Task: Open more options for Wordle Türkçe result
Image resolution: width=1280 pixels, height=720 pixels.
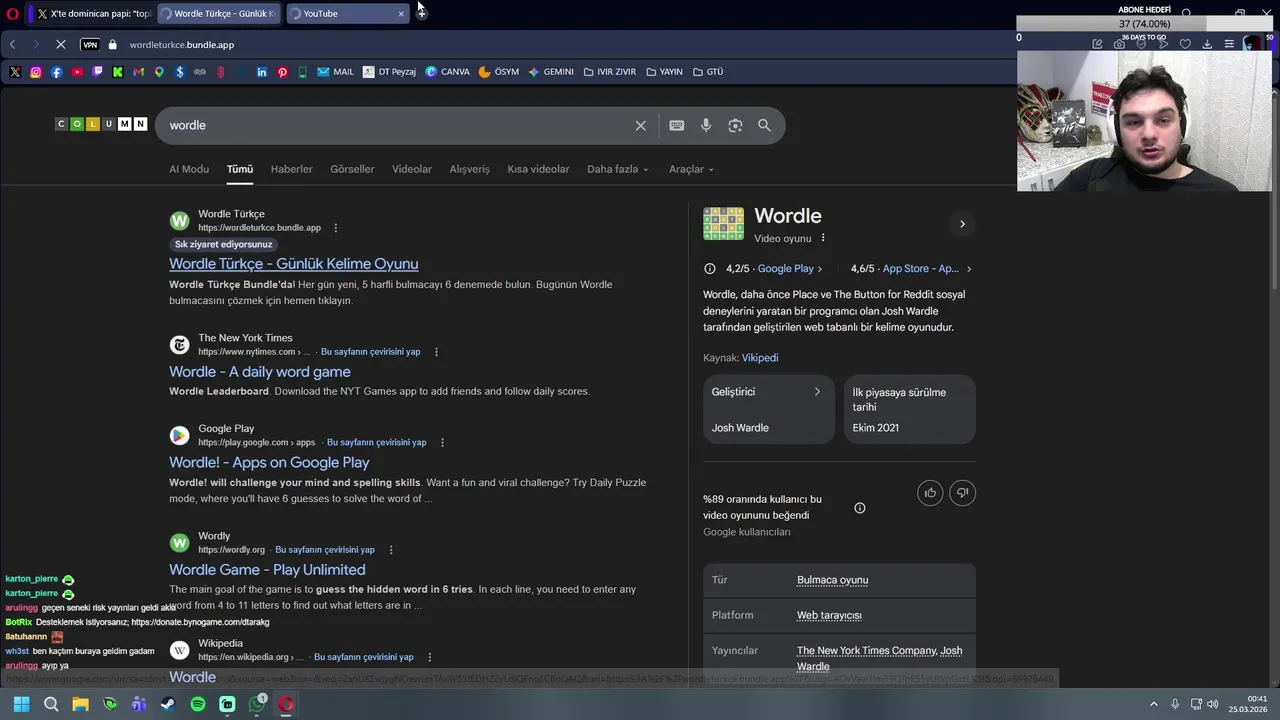Action: pyautogui.click(x=336, y=228)
